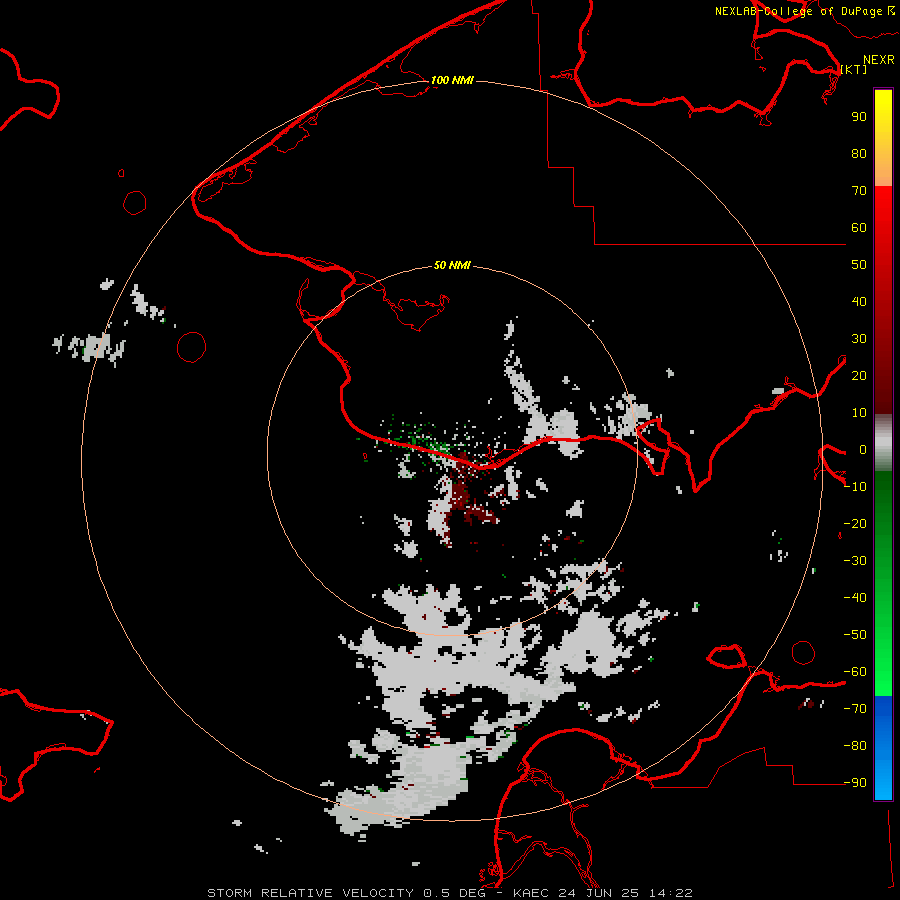Click the 0 value on velocity scale
This screenshot has width=900, height=900.
863,450
